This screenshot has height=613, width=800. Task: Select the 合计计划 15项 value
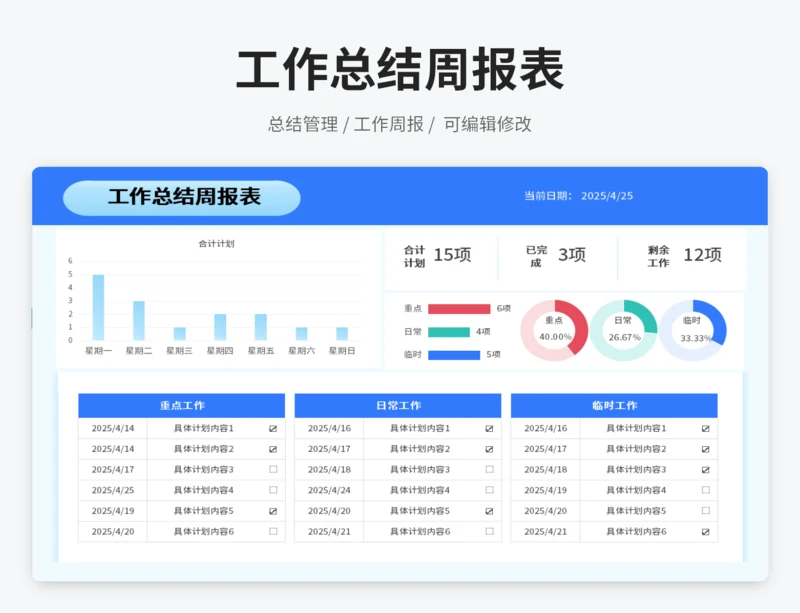(452, 255)
